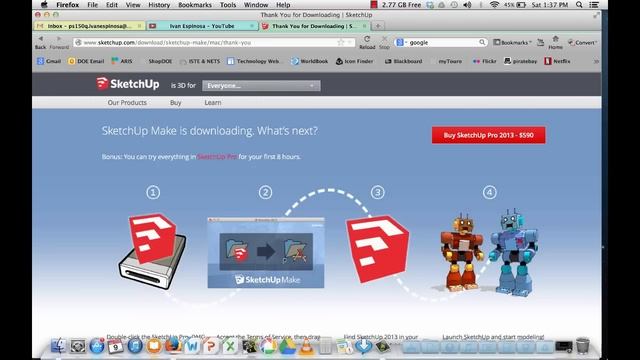640x360 pixels.
Task: Open the Window menu
Action: (256, 5)
